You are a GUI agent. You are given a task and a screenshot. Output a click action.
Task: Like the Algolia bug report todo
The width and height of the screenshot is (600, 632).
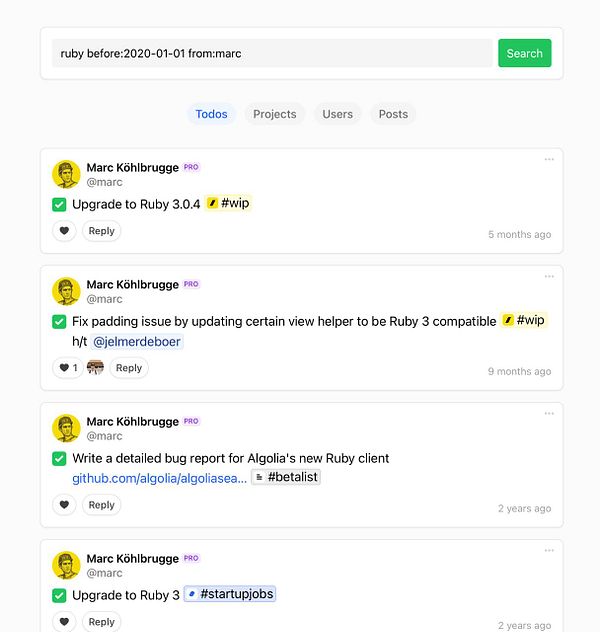click(65, 505)
